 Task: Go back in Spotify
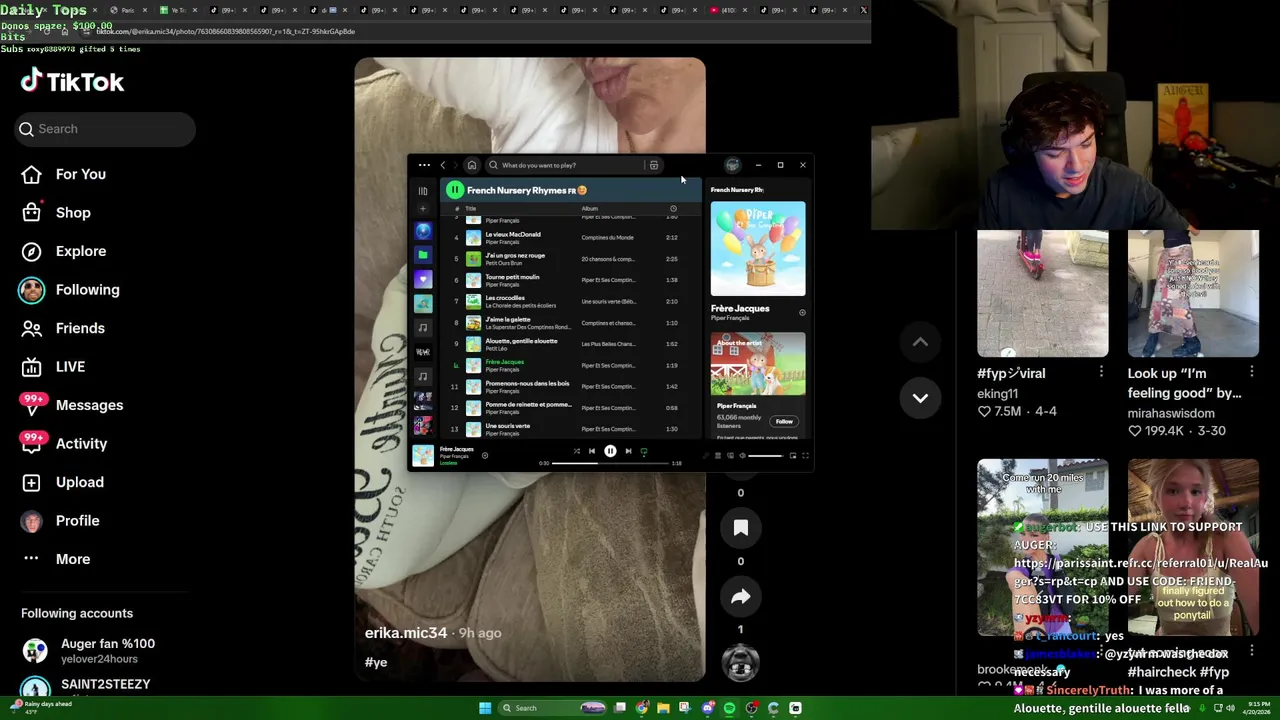pos(443,165)
